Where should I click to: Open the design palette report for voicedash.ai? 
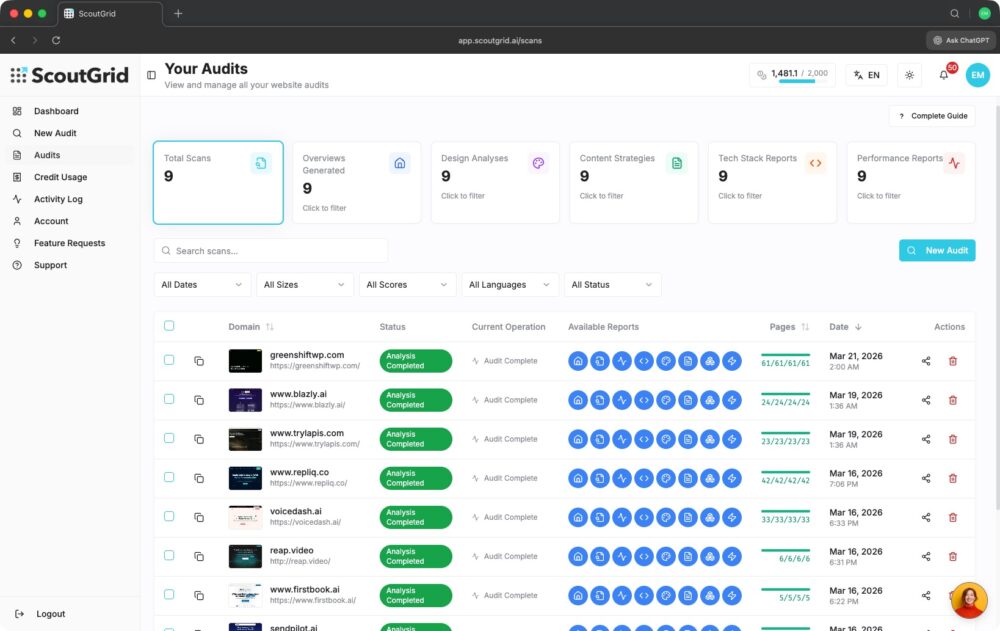coord(665,517)
